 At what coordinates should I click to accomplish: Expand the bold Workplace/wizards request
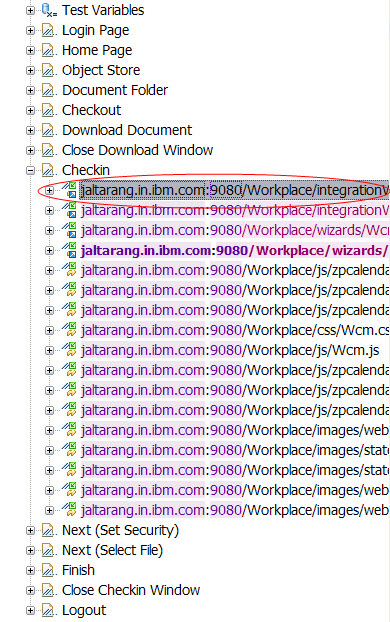pos(49,250)
